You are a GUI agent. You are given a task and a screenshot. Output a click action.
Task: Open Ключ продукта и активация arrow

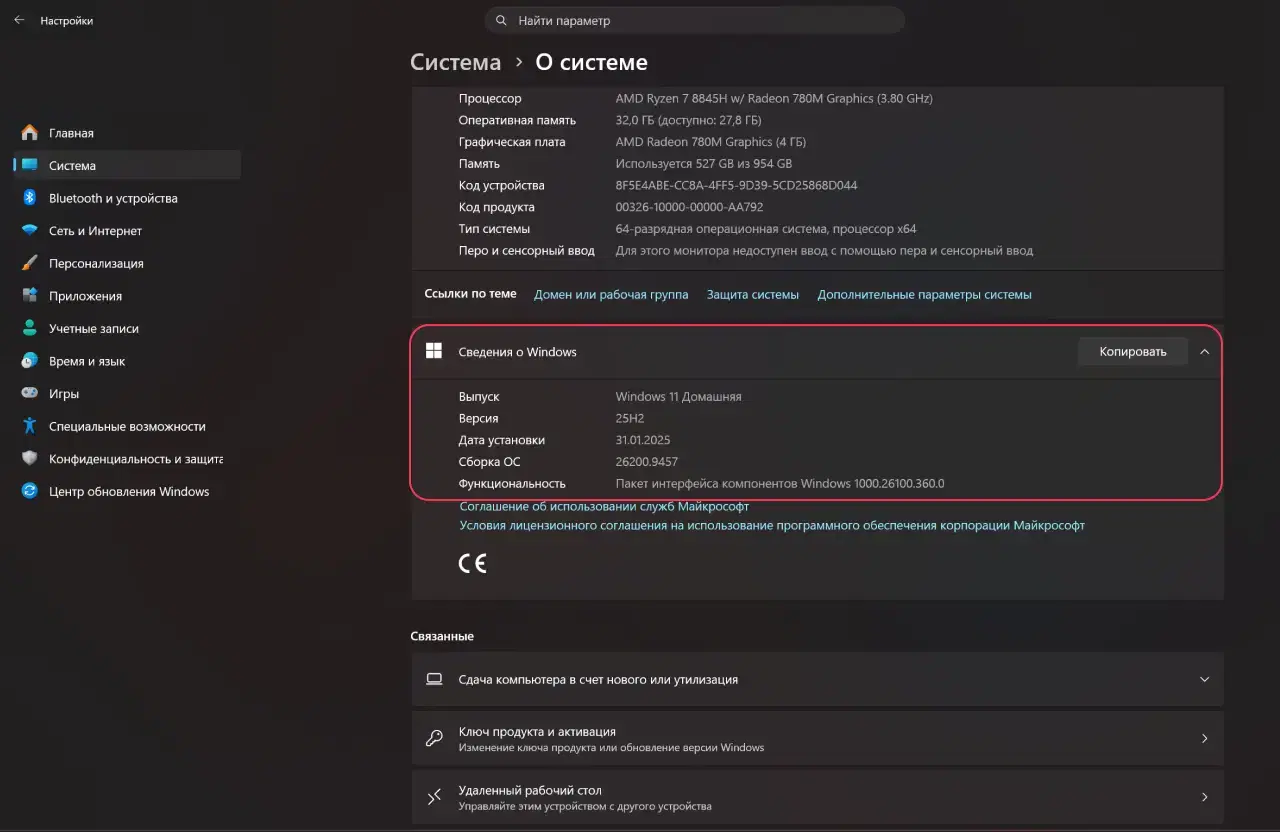click(1204, 739)
